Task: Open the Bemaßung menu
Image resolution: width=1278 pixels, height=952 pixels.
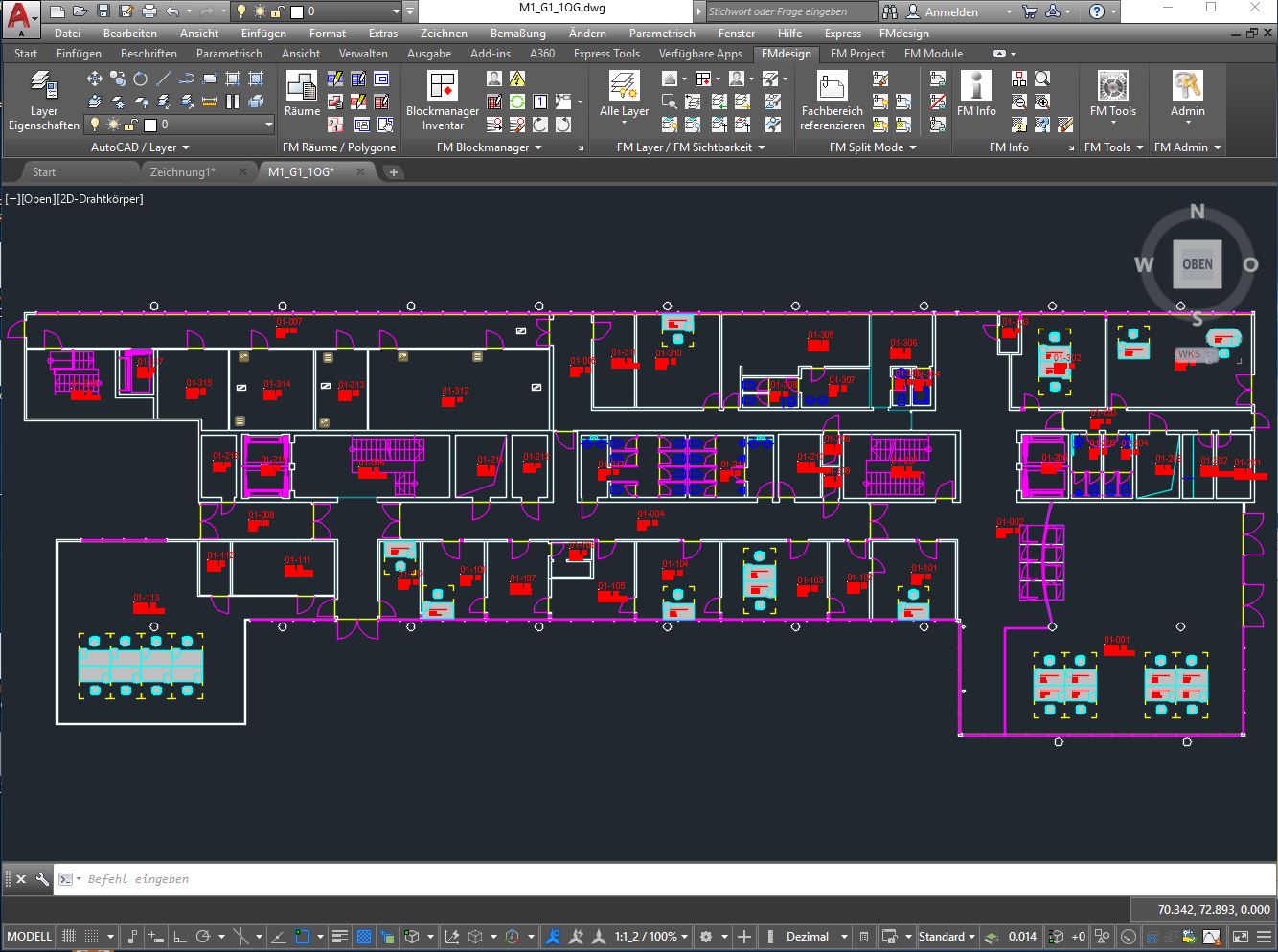Action: (518, 33)
